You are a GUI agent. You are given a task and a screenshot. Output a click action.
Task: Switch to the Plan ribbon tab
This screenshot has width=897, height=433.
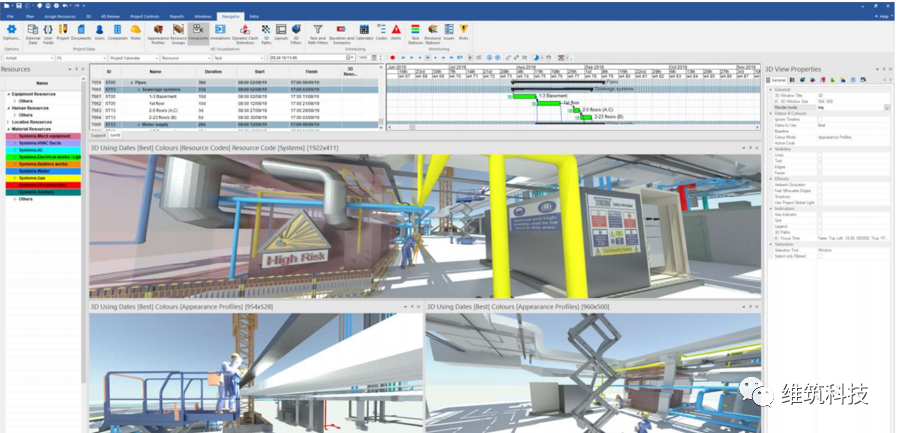[30, 17]
